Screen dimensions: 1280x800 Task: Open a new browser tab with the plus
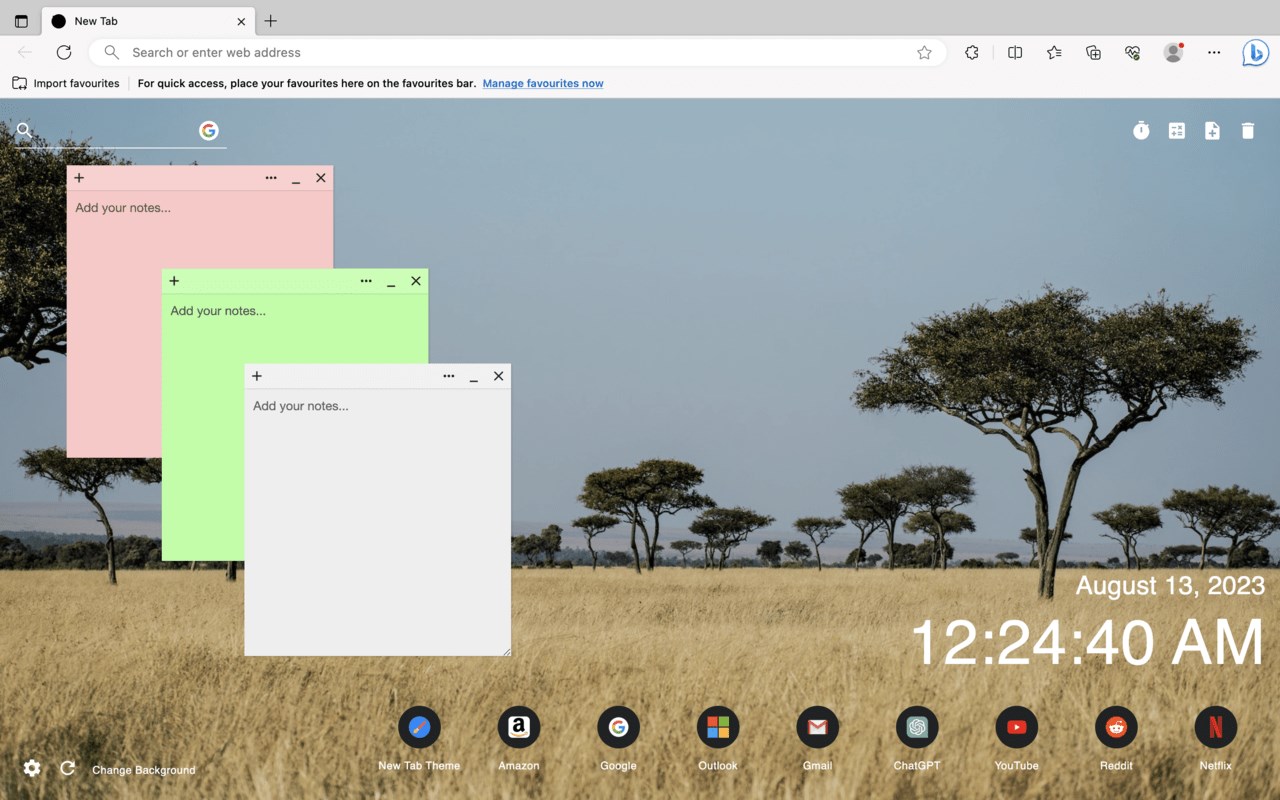coord(270,21)
